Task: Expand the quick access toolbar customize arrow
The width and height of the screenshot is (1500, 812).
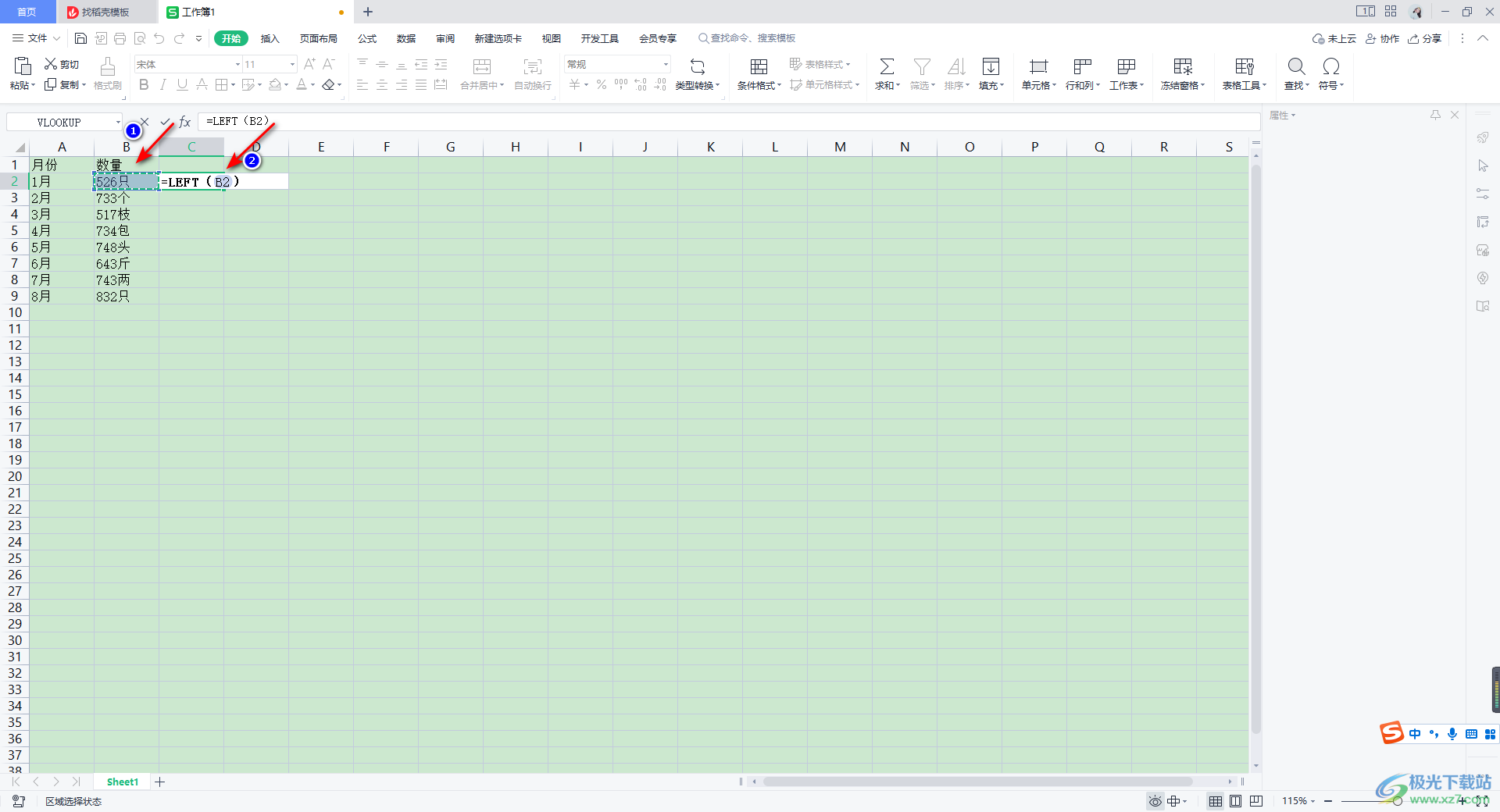Action: 198,38
